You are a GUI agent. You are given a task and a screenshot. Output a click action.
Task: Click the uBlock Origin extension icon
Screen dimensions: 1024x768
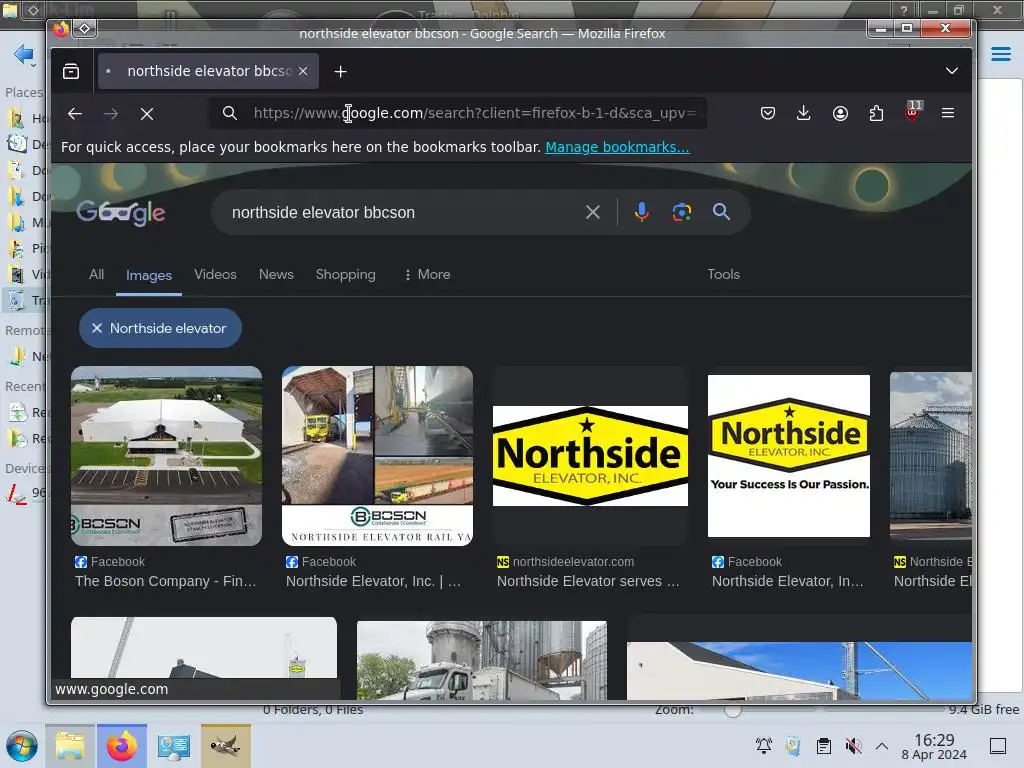click(912, 111)
